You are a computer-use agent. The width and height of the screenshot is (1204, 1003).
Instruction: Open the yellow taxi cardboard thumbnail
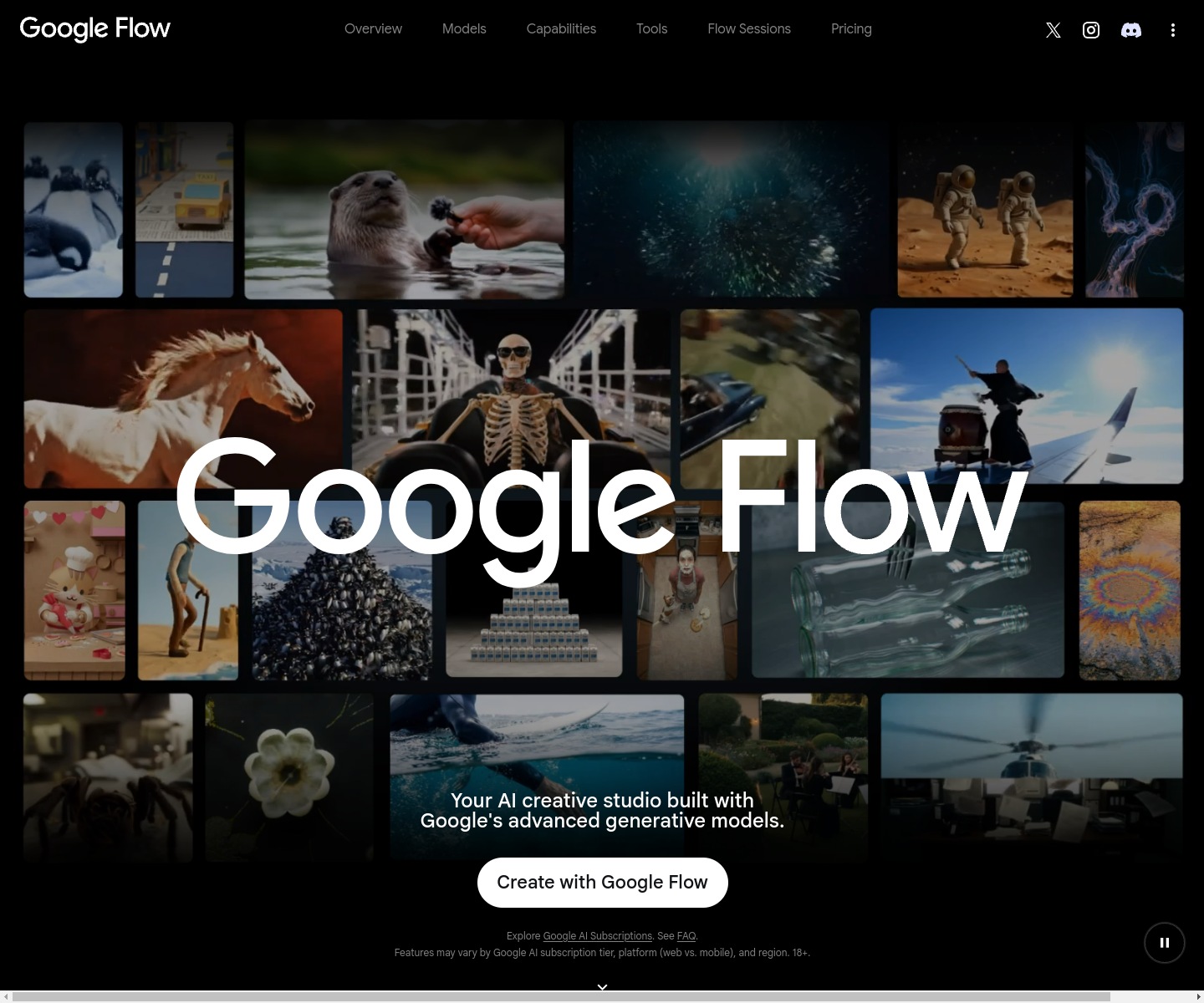pos(185,209)
